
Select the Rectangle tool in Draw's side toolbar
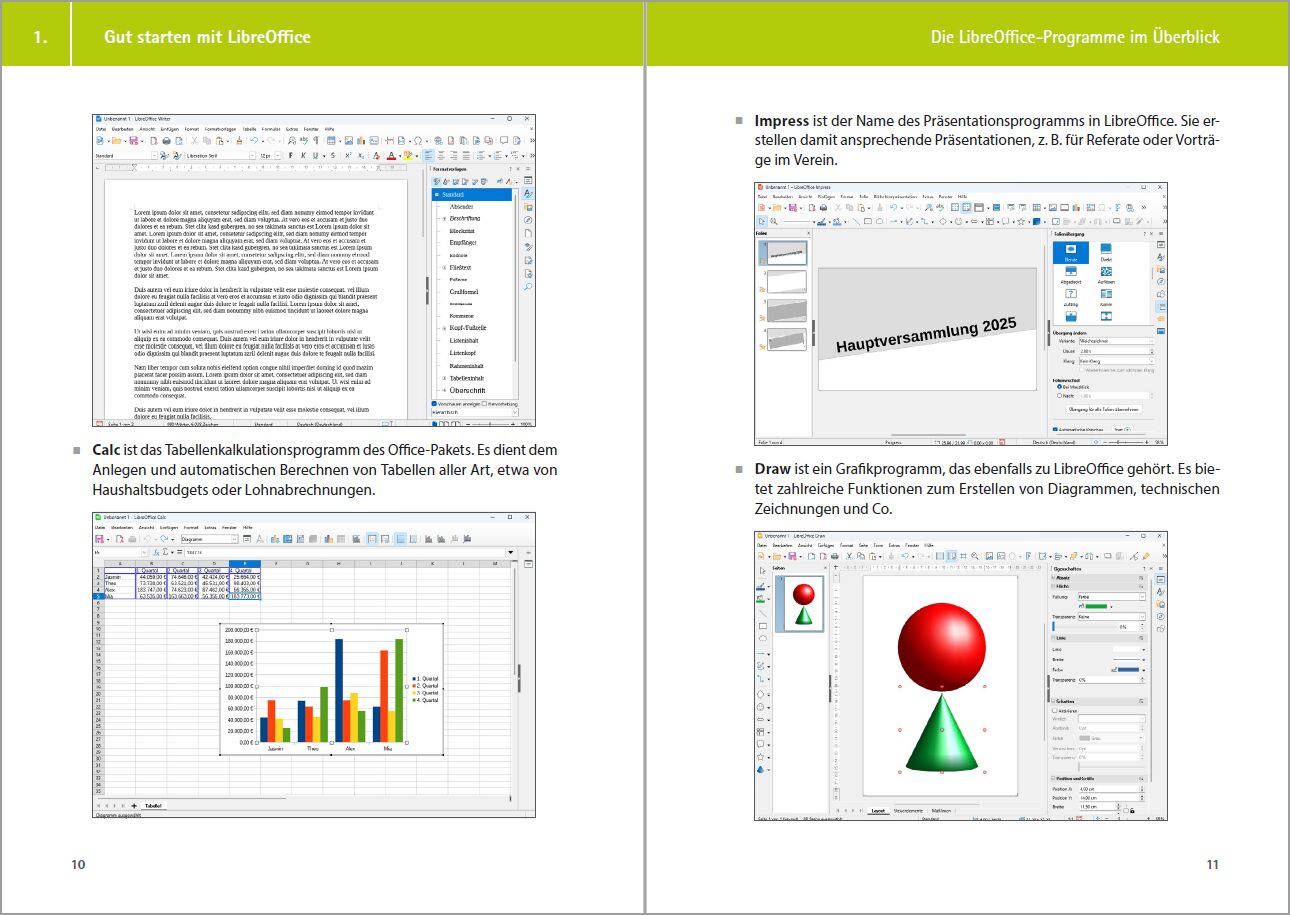(763, 626)
